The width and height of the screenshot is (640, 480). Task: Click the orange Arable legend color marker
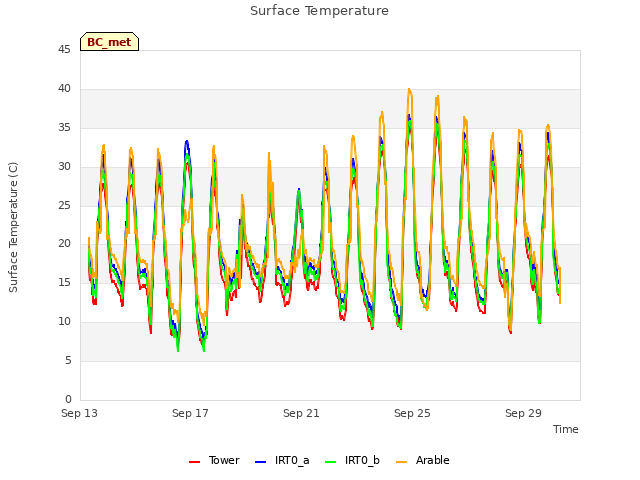click(401, 462)
